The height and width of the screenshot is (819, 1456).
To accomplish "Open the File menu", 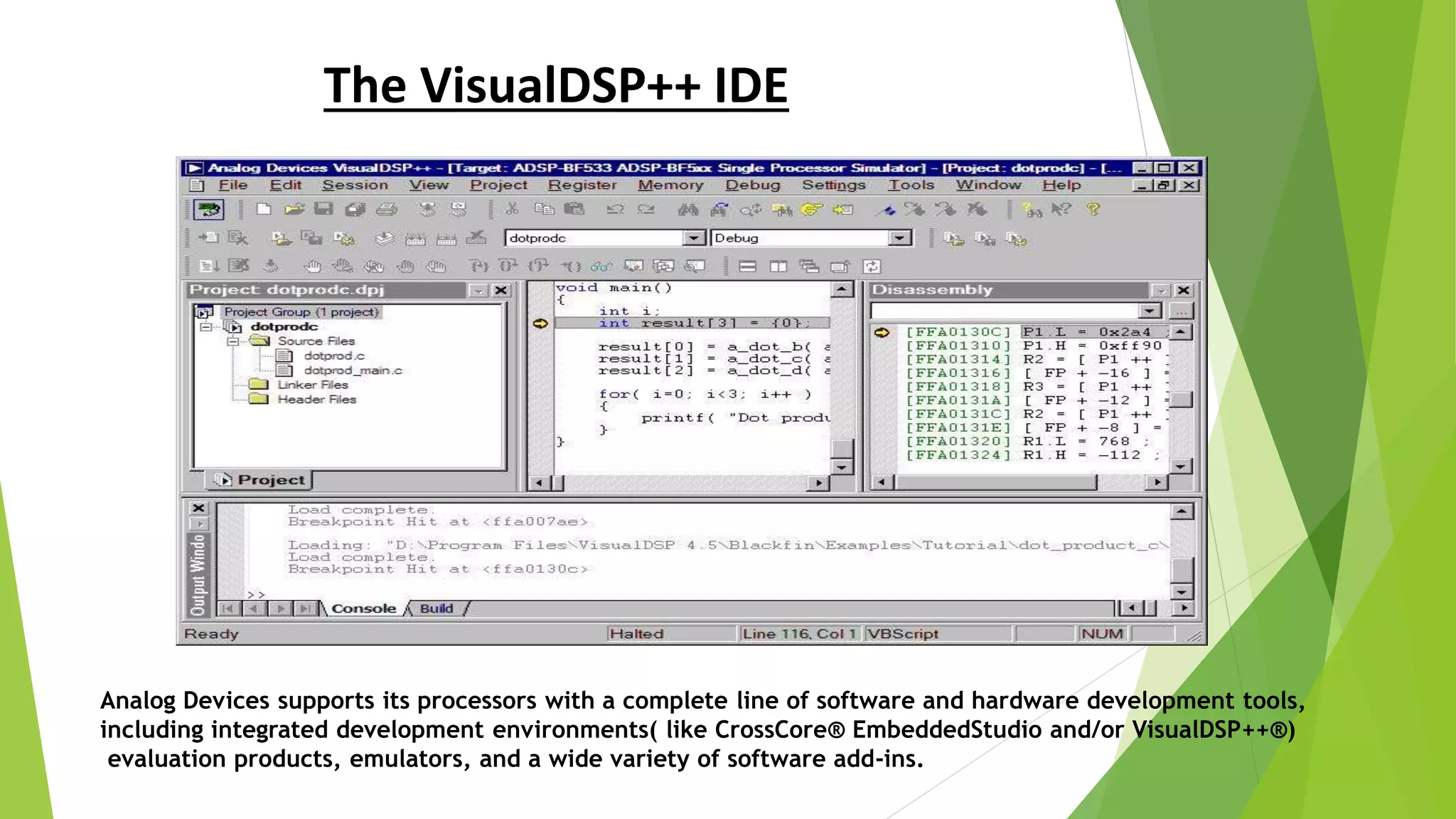I will pyautogui.click(x=232, y=185).
